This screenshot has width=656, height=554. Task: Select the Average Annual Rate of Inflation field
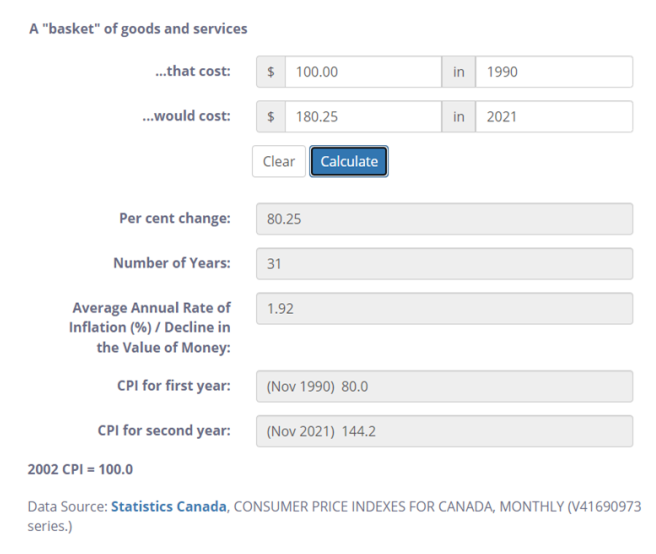444,309
